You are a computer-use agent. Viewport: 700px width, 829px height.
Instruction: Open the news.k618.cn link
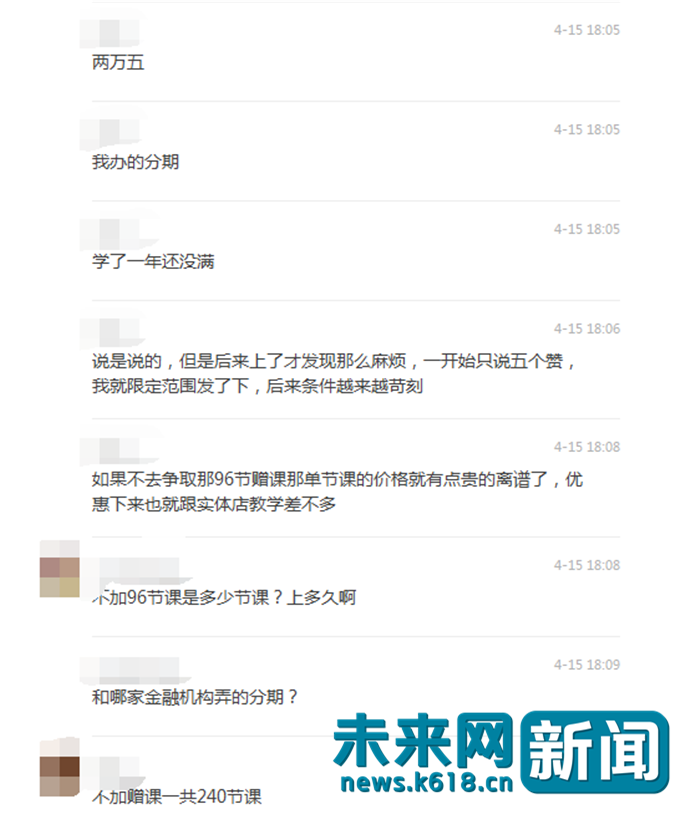427,782
